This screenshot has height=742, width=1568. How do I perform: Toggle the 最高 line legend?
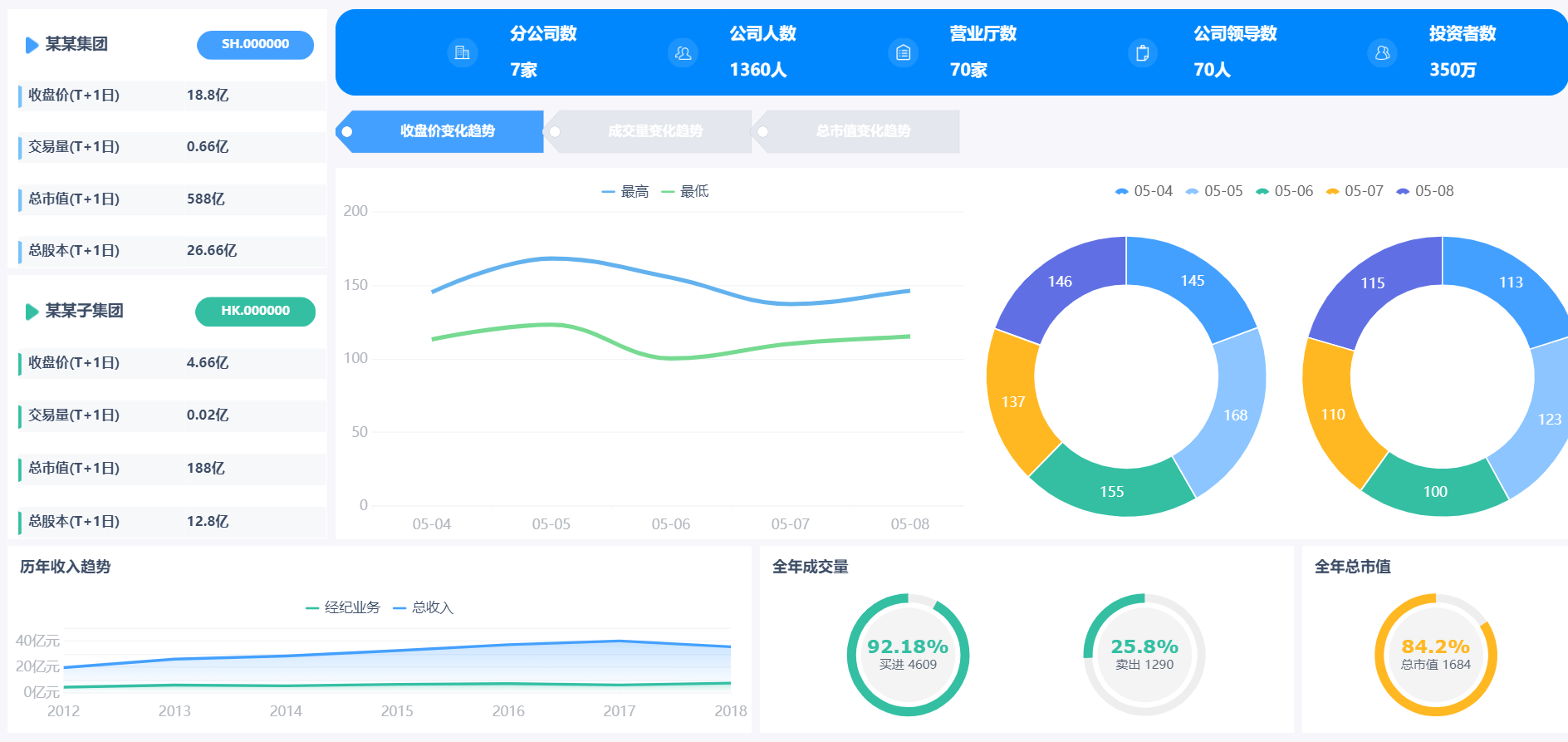click(x=625, y=192)
